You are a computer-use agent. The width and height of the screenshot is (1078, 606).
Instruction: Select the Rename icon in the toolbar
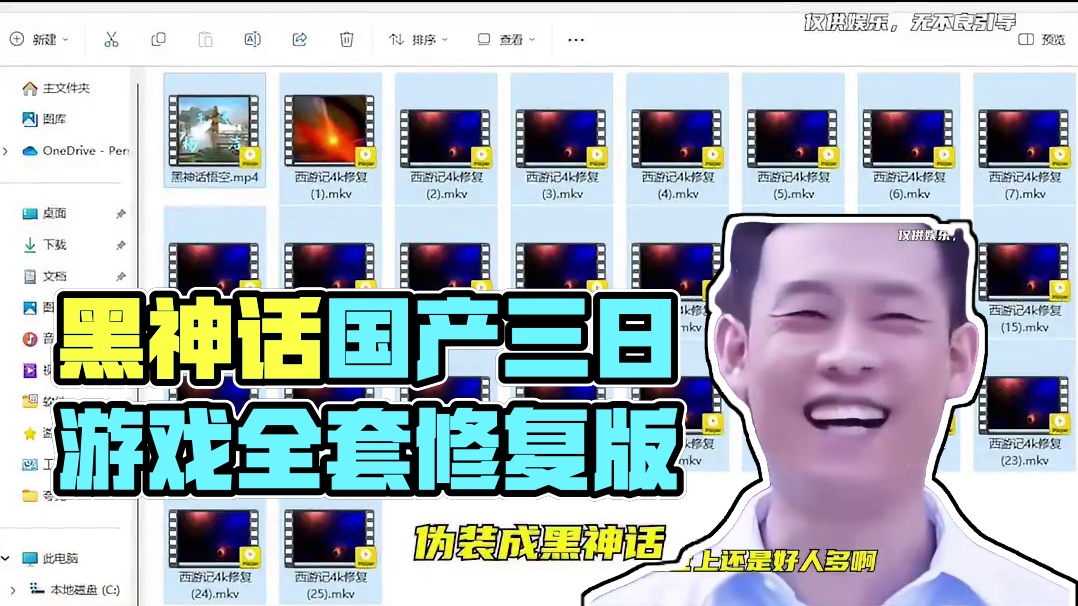click(252, 38)
